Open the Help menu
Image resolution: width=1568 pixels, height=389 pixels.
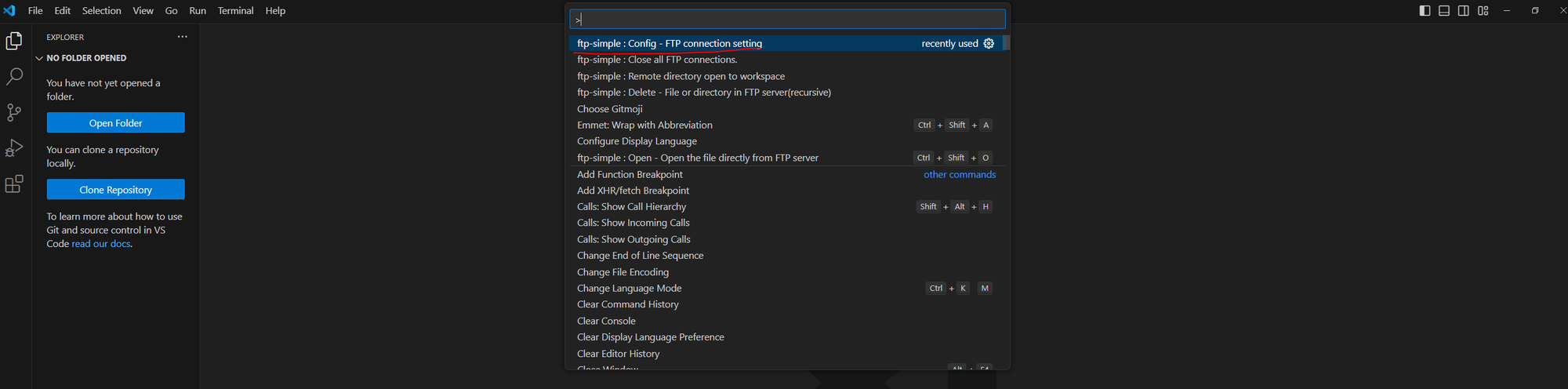tap(275, 11)
